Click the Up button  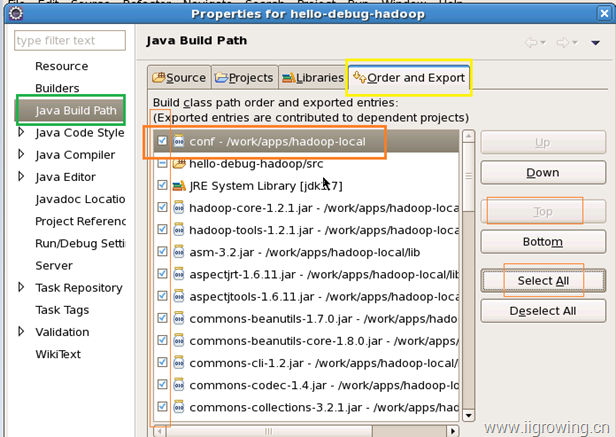coord(543,142)
